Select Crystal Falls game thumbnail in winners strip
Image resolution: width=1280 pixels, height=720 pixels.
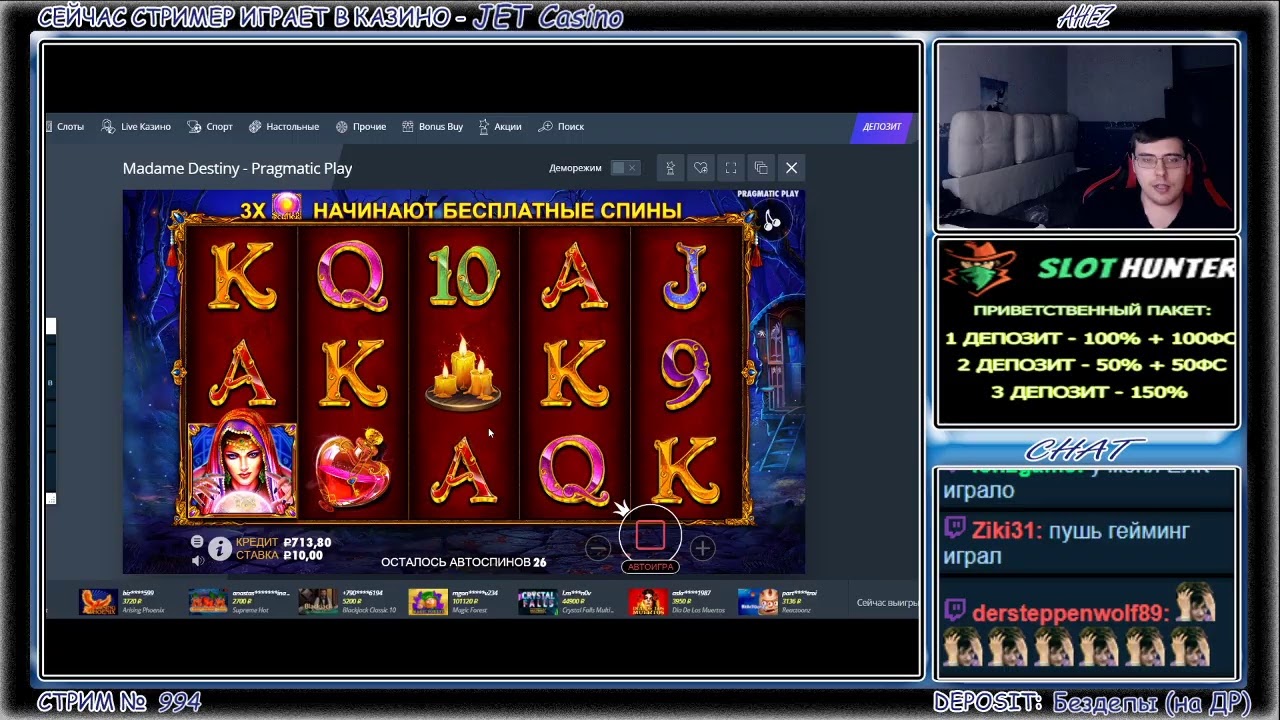point(537,602)
